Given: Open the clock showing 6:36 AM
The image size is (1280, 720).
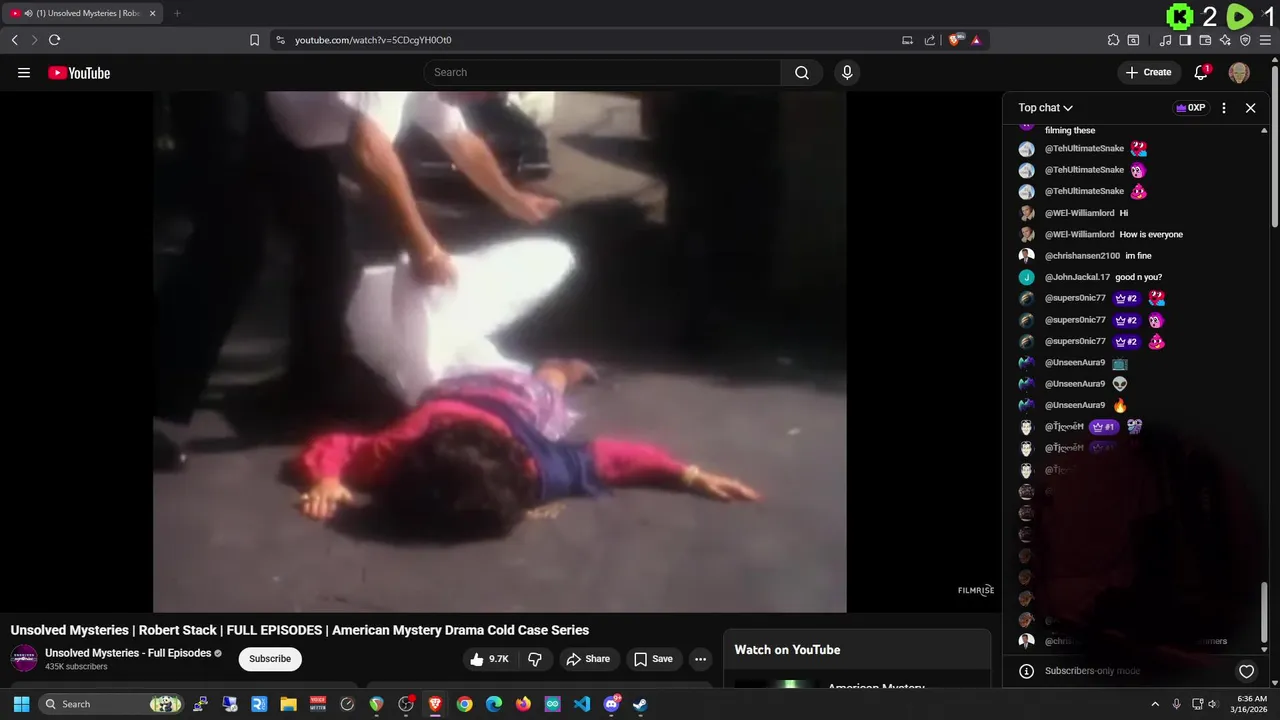Looking at the screenshot, I should click(1251, 704).
